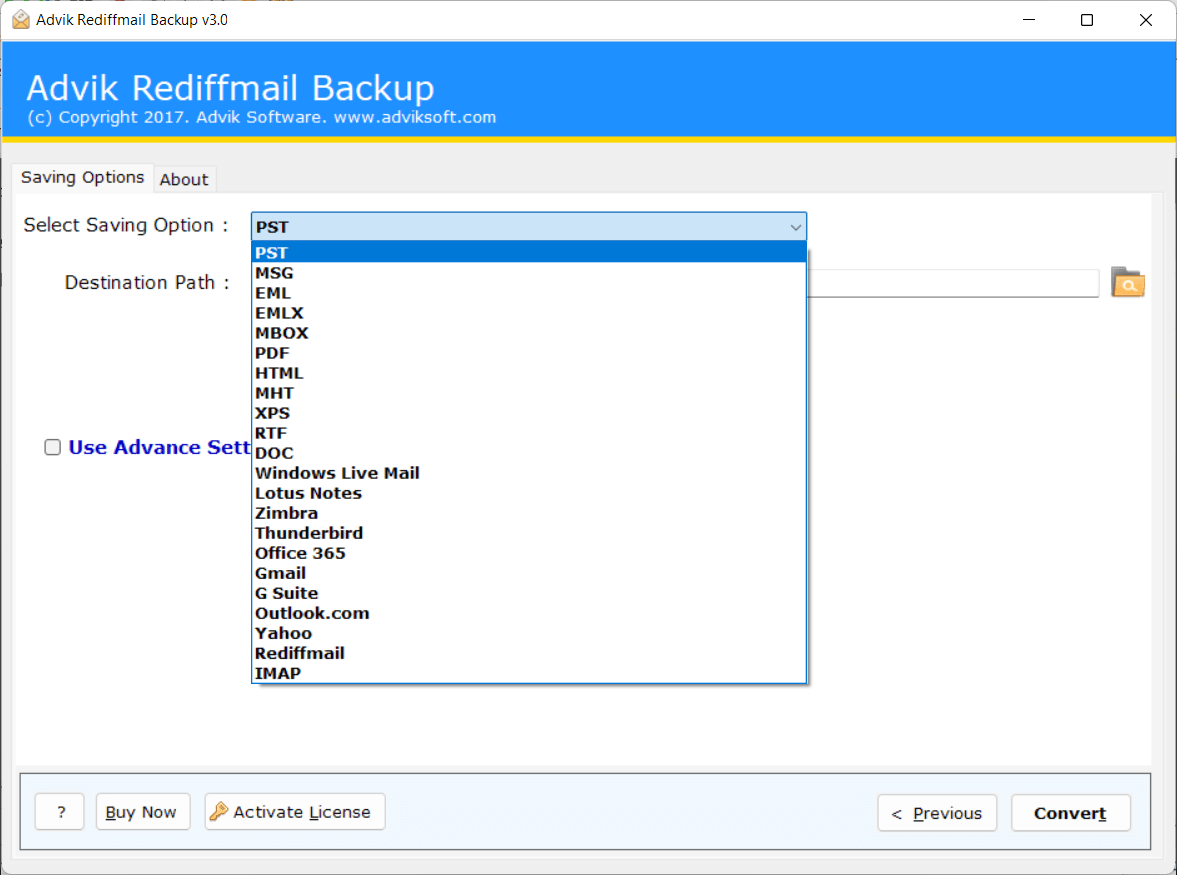This screenshot has height=875, width=1177.
Task: Click the Advik envelope icon in title bar
Action: click(20, 20)
